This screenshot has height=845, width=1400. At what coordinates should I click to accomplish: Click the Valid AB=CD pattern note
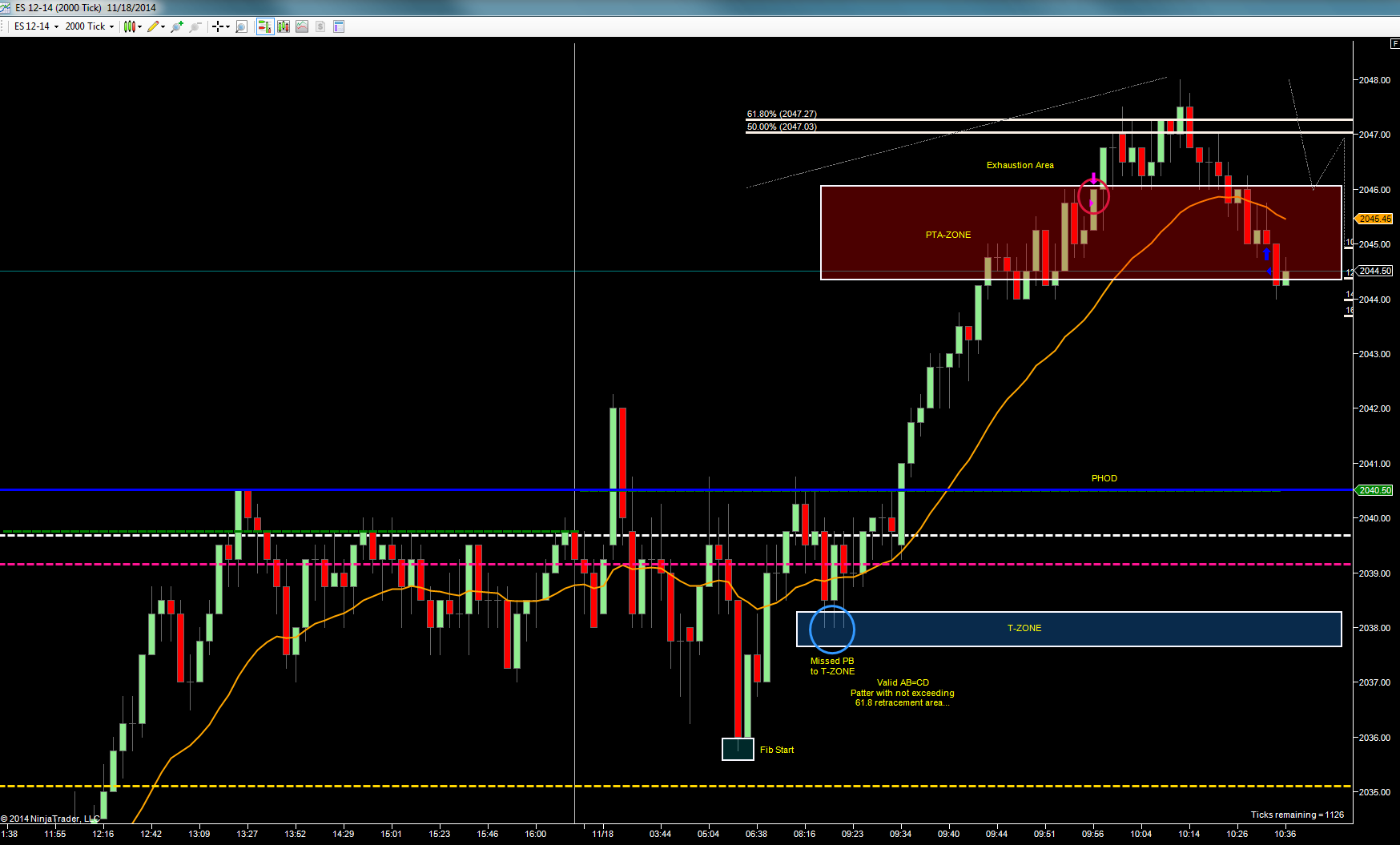(903, 693)
